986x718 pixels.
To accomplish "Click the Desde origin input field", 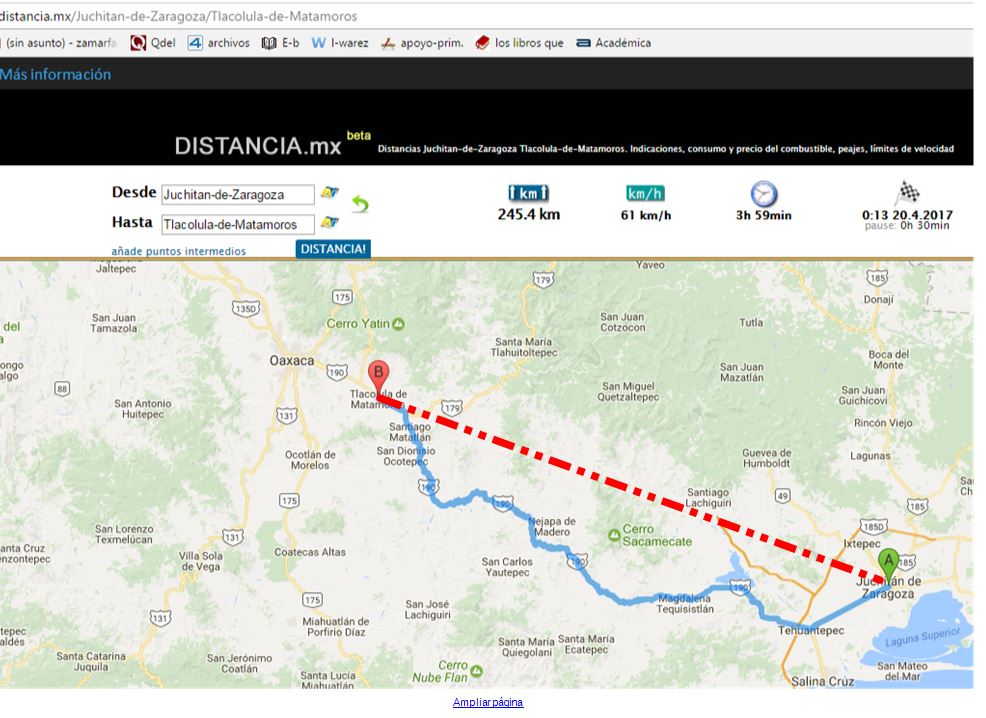I will 238,194.
